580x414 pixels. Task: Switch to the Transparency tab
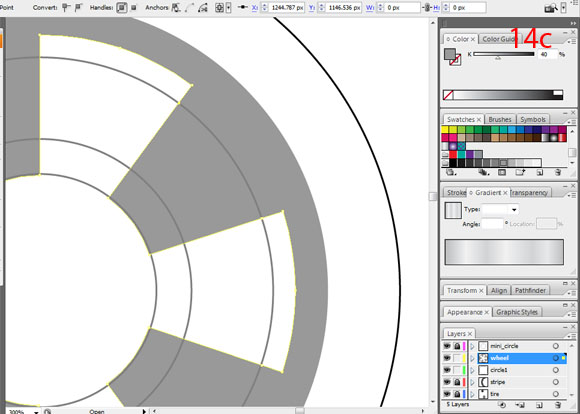pos(529,193)
